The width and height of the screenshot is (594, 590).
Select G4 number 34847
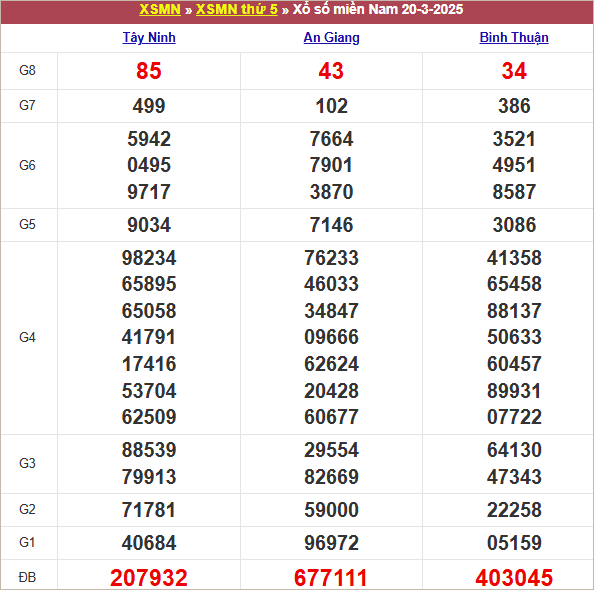click(x=331, y=311)
